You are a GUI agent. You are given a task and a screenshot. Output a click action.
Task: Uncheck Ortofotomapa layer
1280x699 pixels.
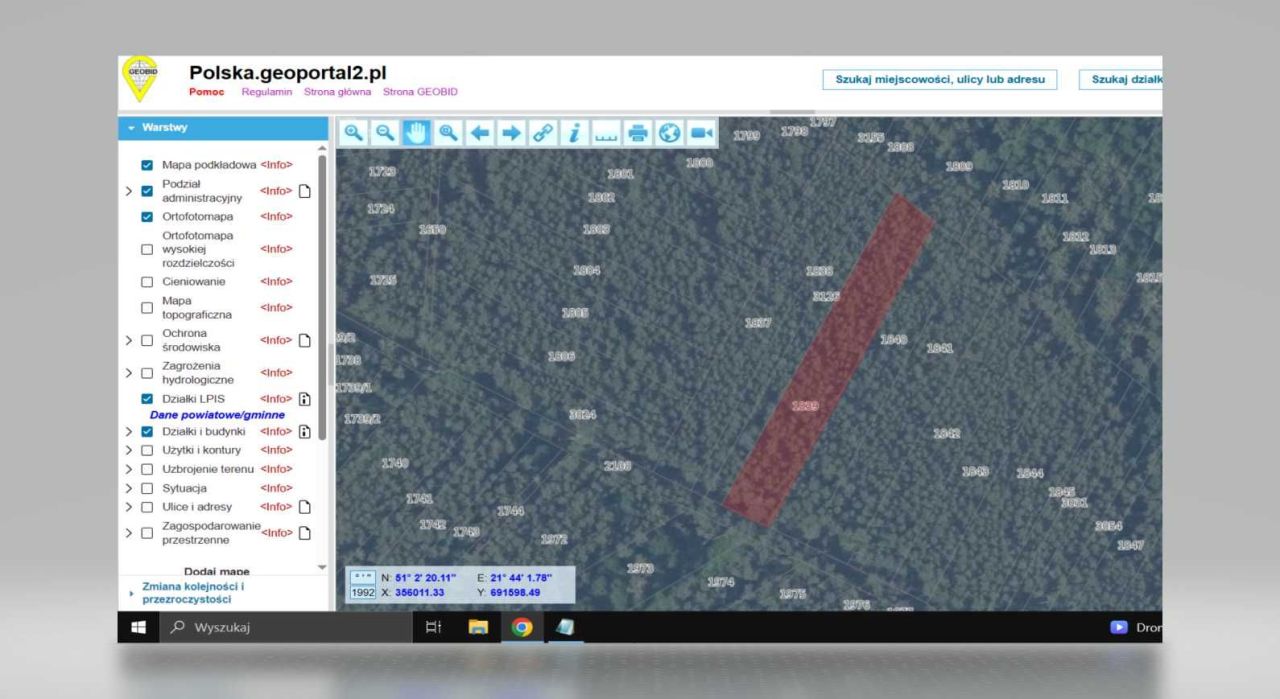point(148,216)
